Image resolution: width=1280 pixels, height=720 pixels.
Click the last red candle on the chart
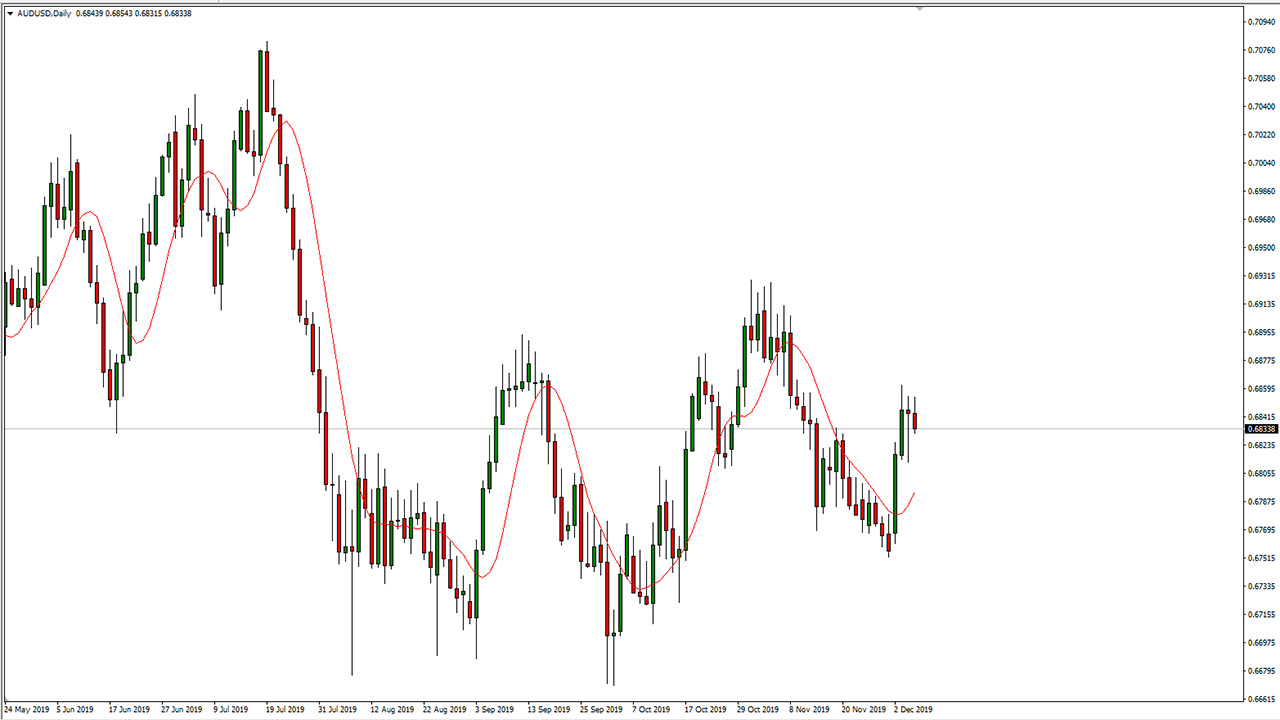(x=914, y=421)
